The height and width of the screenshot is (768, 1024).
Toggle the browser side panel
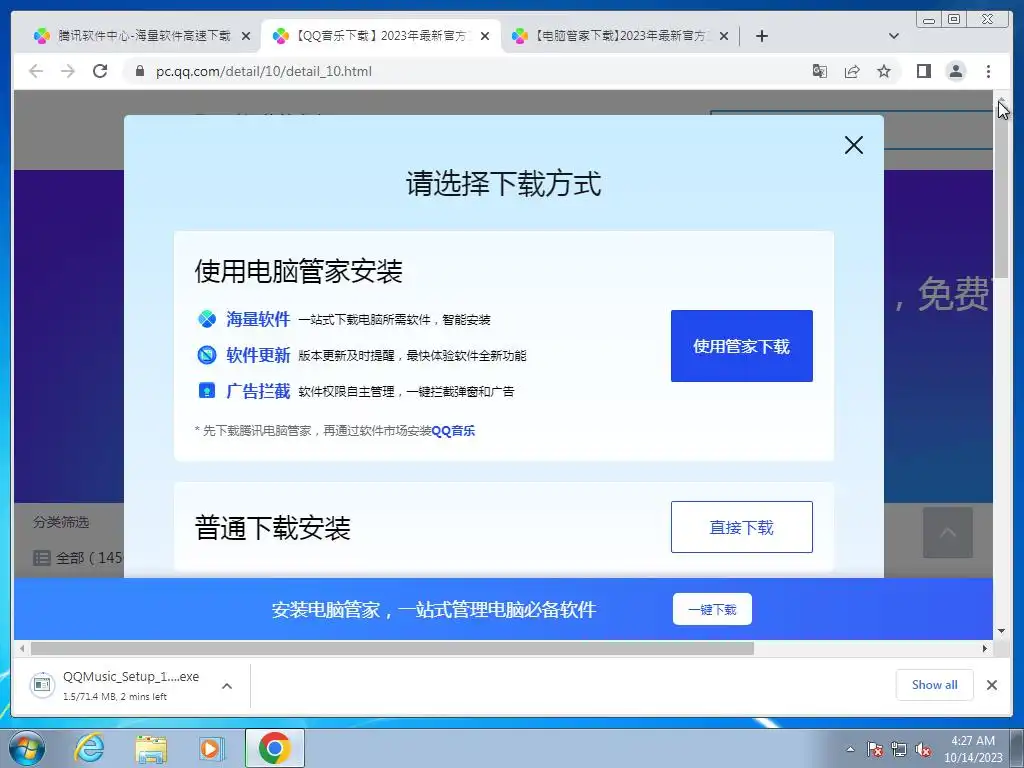tap(923, 71)
